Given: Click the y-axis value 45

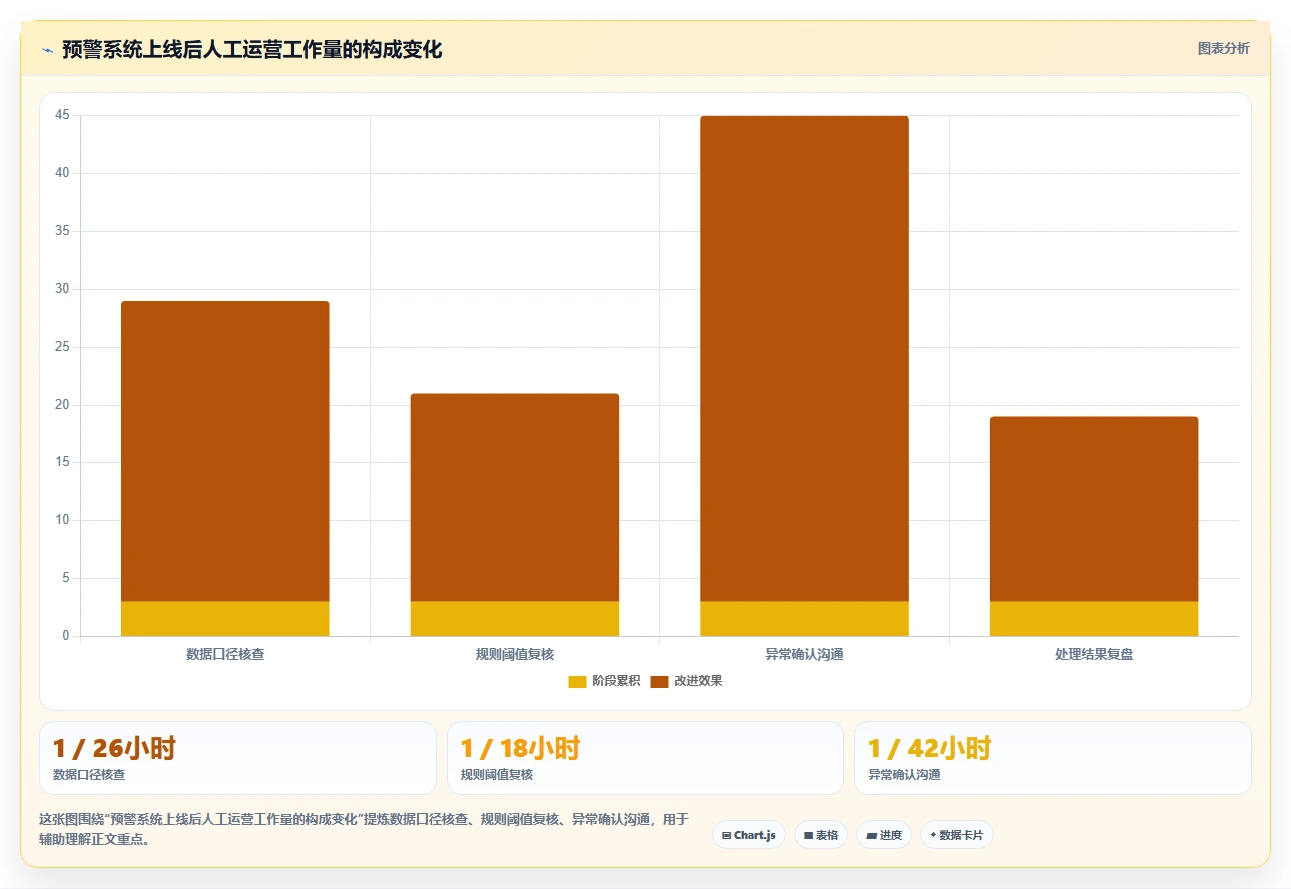Looking at the screenshot, I should click(62, 115).
